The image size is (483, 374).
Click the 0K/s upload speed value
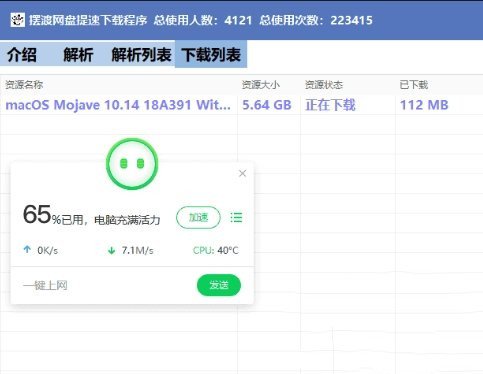point(47,250)
